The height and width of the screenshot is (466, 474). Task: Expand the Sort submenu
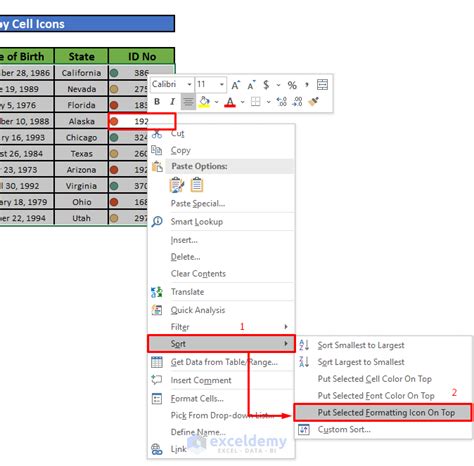pyautogui.click(x=221, y=344)
